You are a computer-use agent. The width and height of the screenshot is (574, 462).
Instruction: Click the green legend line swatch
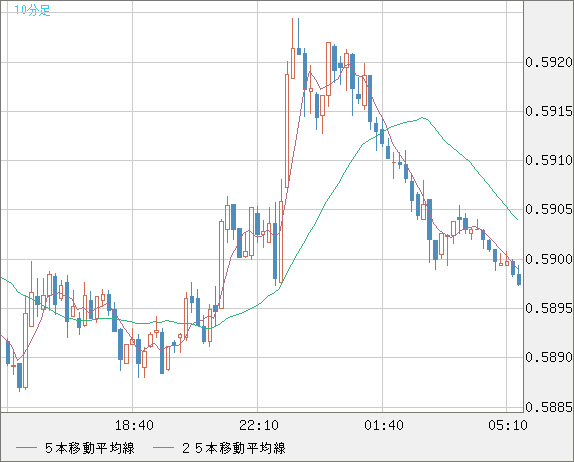(163, 448)
